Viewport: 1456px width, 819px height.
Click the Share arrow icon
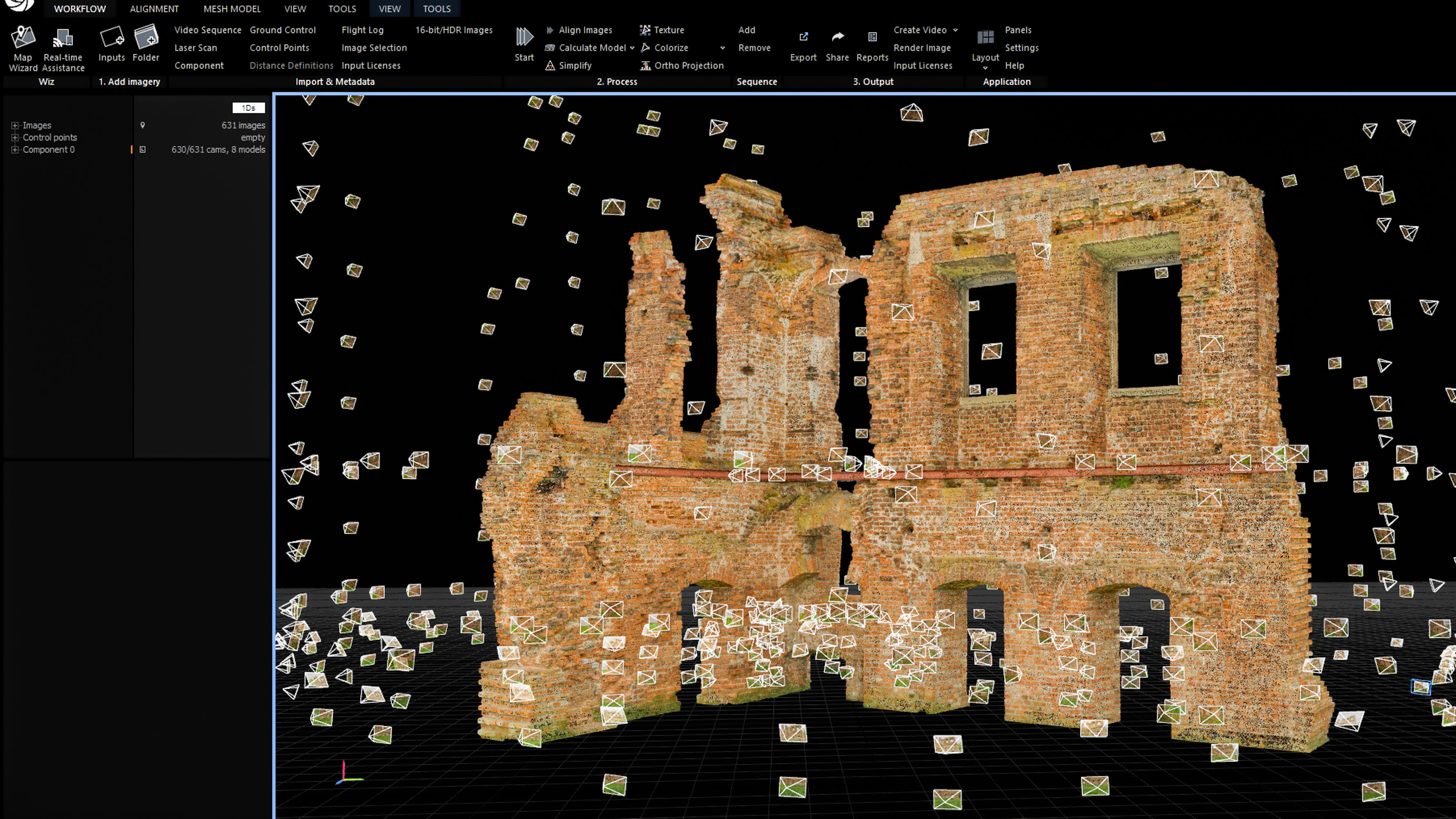pos(838,37)
